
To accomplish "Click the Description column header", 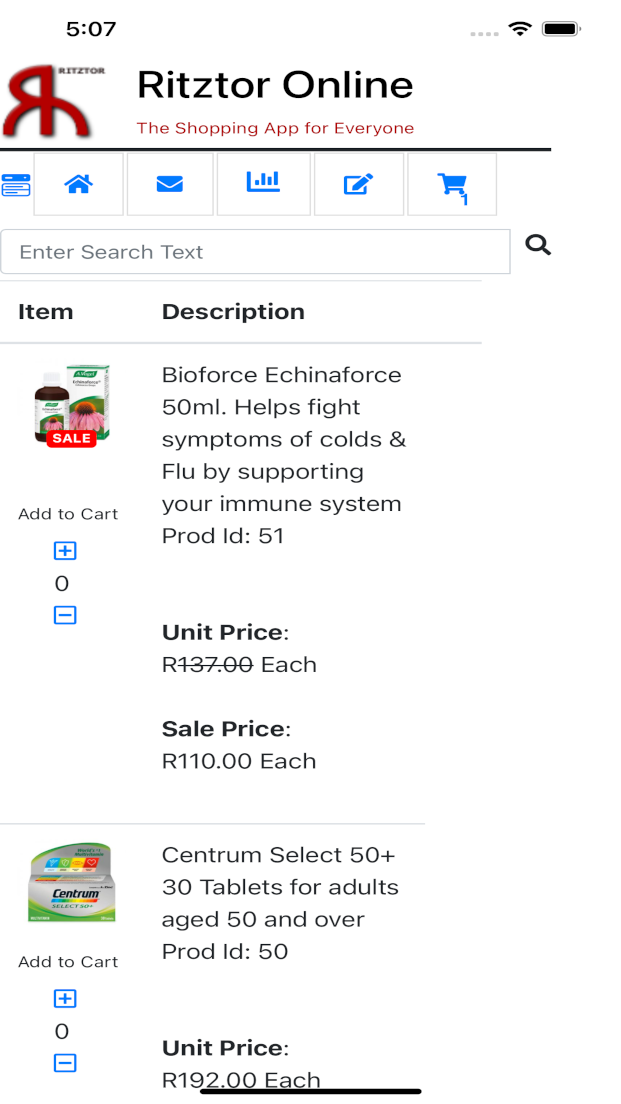I will pos(233,312).
